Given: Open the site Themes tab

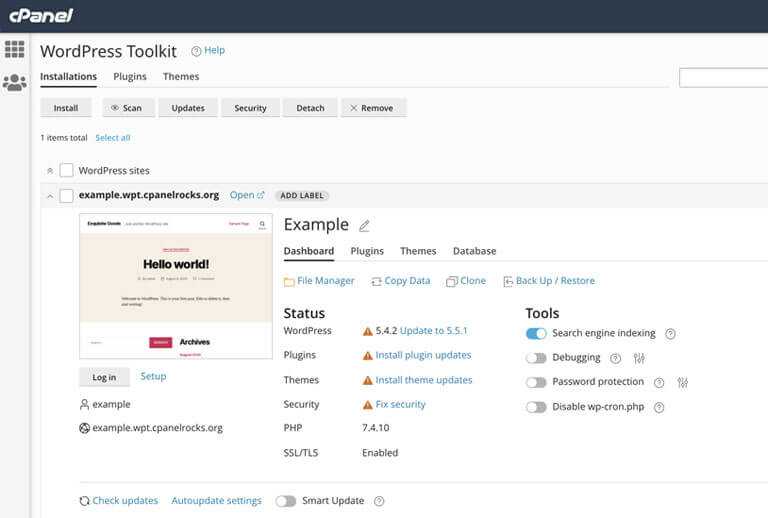Looking at the screenshot, I should click(x=418, y=251).
